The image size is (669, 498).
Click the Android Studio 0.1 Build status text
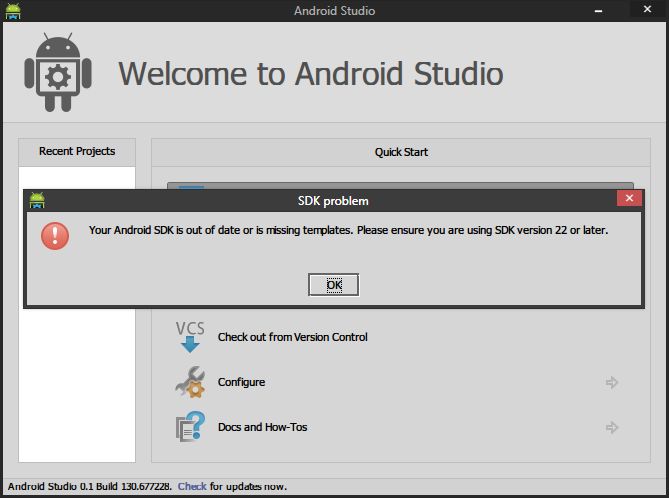tap(90, 486)
